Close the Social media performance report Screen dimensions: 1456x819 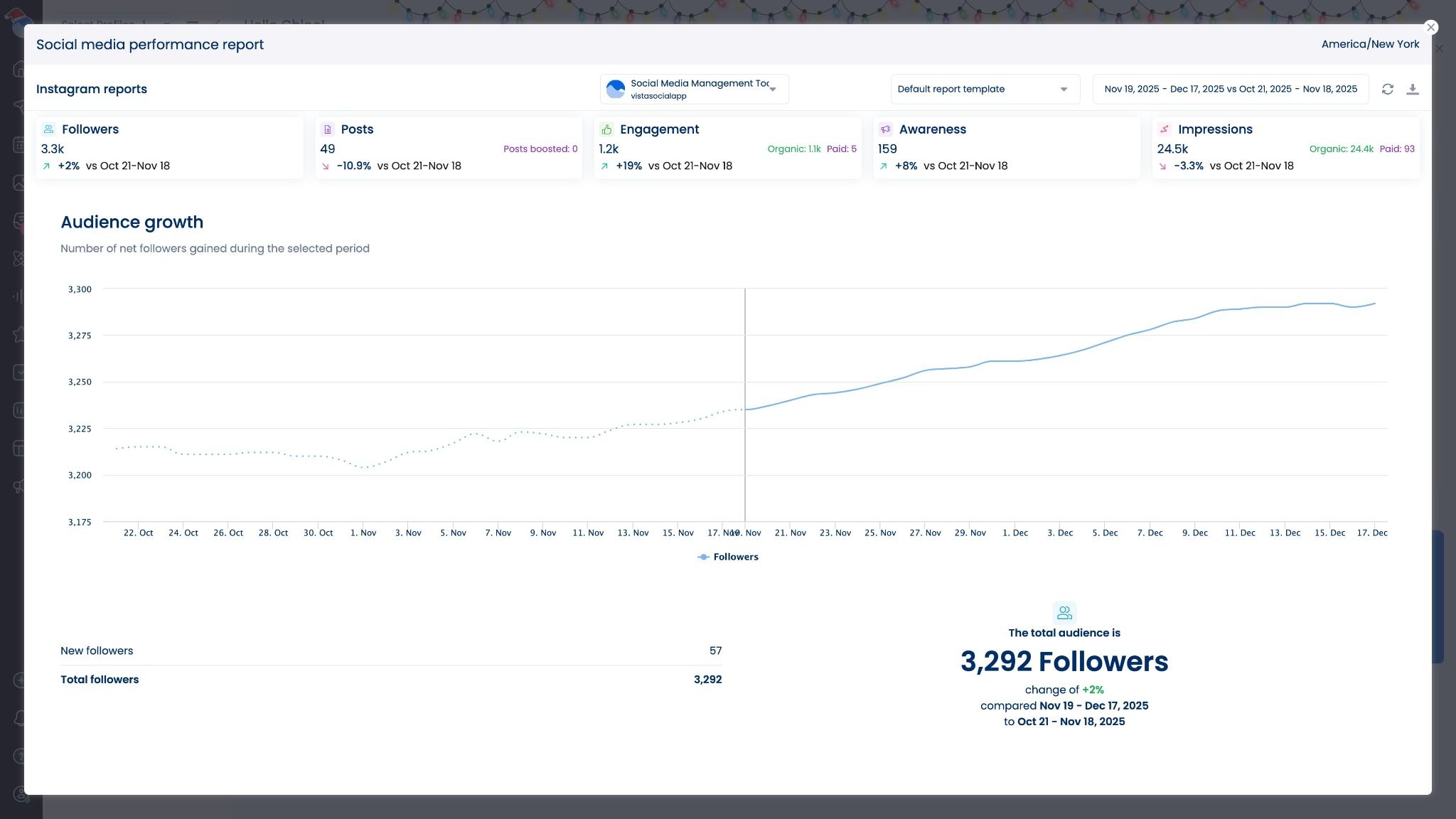[x=1430, y=27]
